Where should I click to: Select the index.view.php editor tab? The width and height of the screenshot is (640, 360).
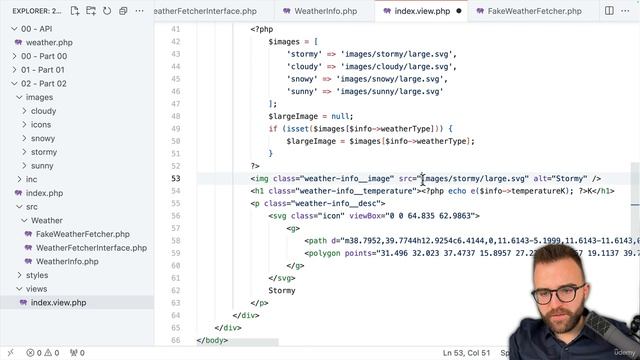click(422, 11)
